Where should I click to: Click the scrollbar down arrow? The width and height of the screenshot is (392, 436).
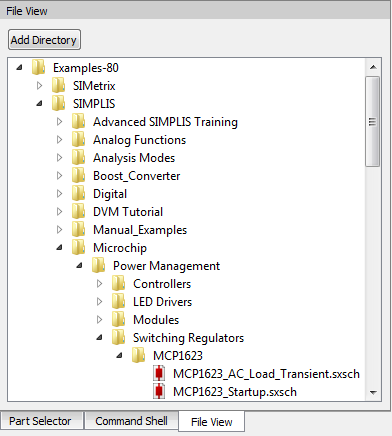coord(373,393)
